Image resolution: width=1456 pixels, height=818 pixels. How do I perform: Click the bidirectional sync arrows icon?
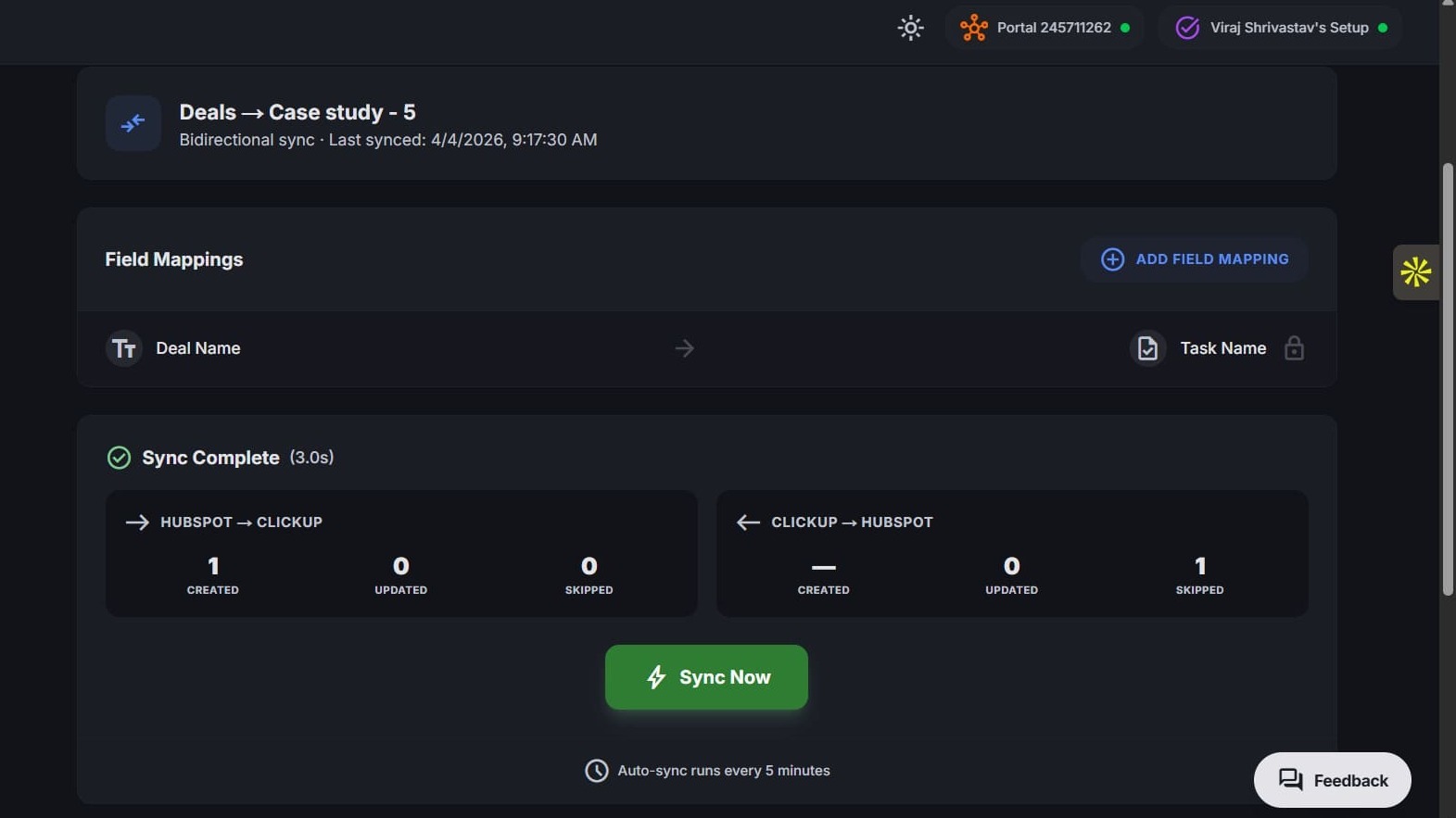133,123
